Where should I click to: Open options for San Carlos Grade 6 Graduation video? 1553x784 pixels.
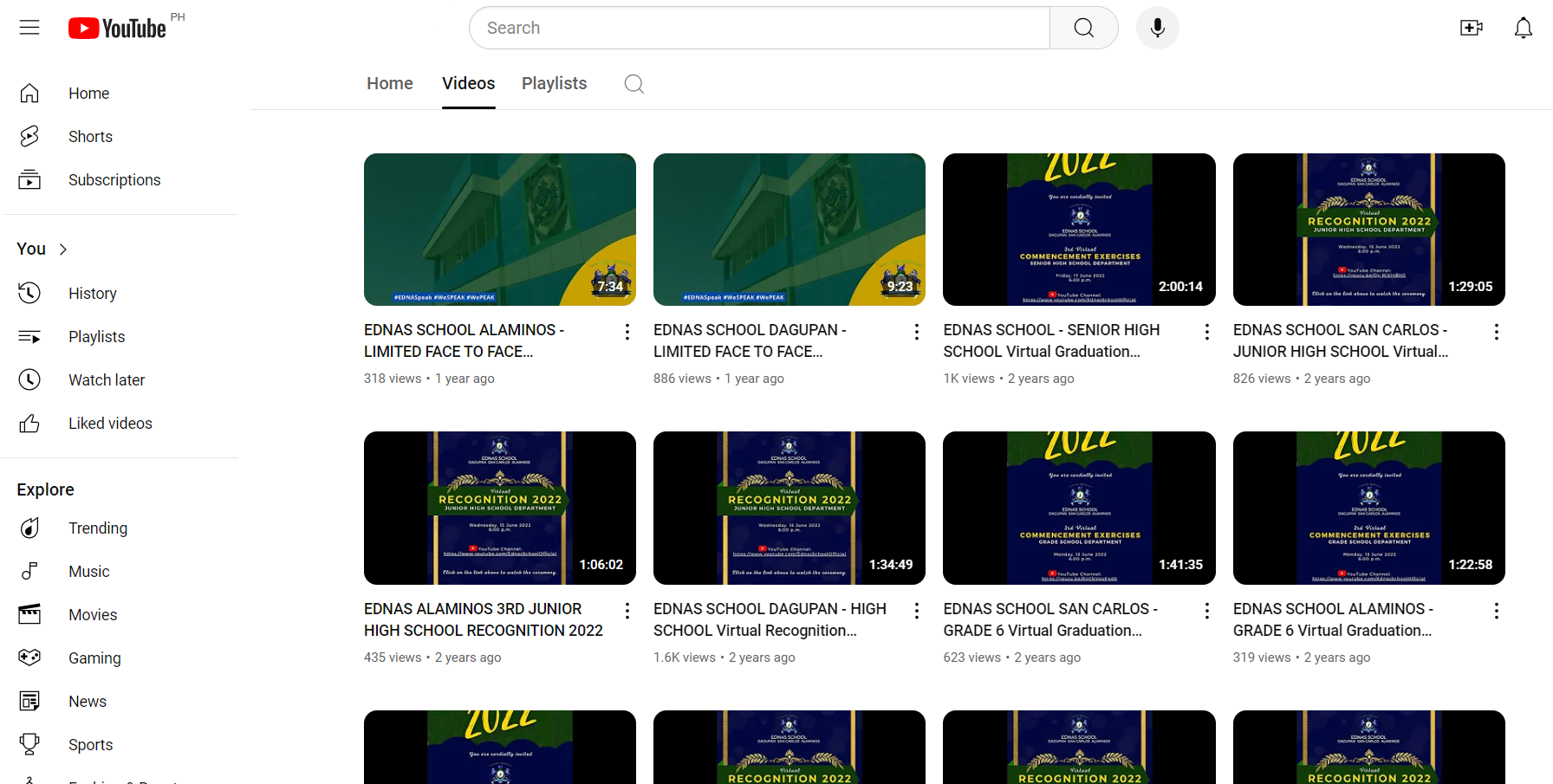[x=1207, y=611]
